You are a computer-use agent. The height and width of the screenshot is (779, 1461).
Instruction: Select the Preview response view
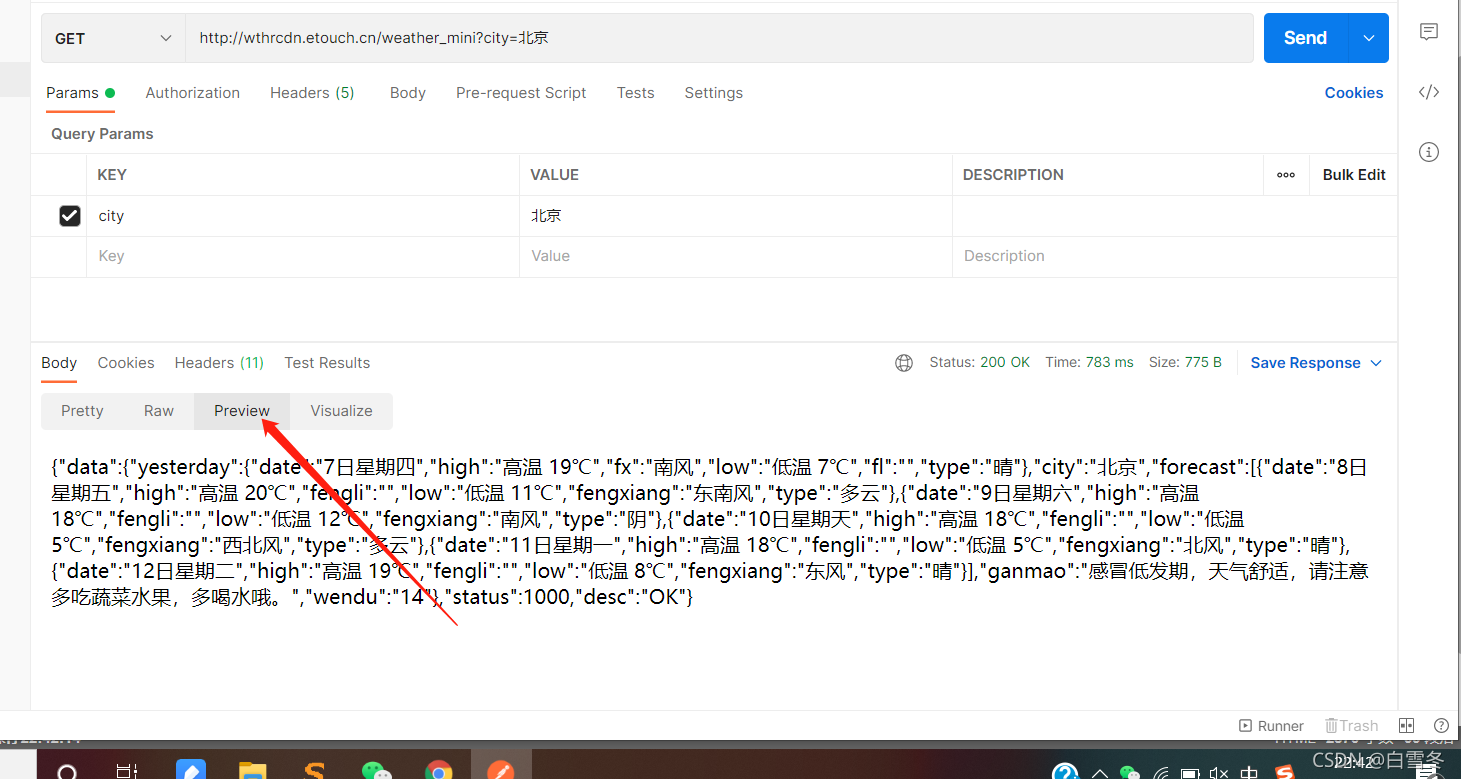point(242,411)
